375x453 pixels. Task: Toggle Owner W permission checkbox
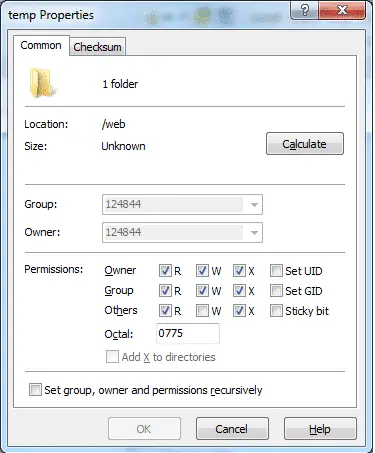[202, 271]
